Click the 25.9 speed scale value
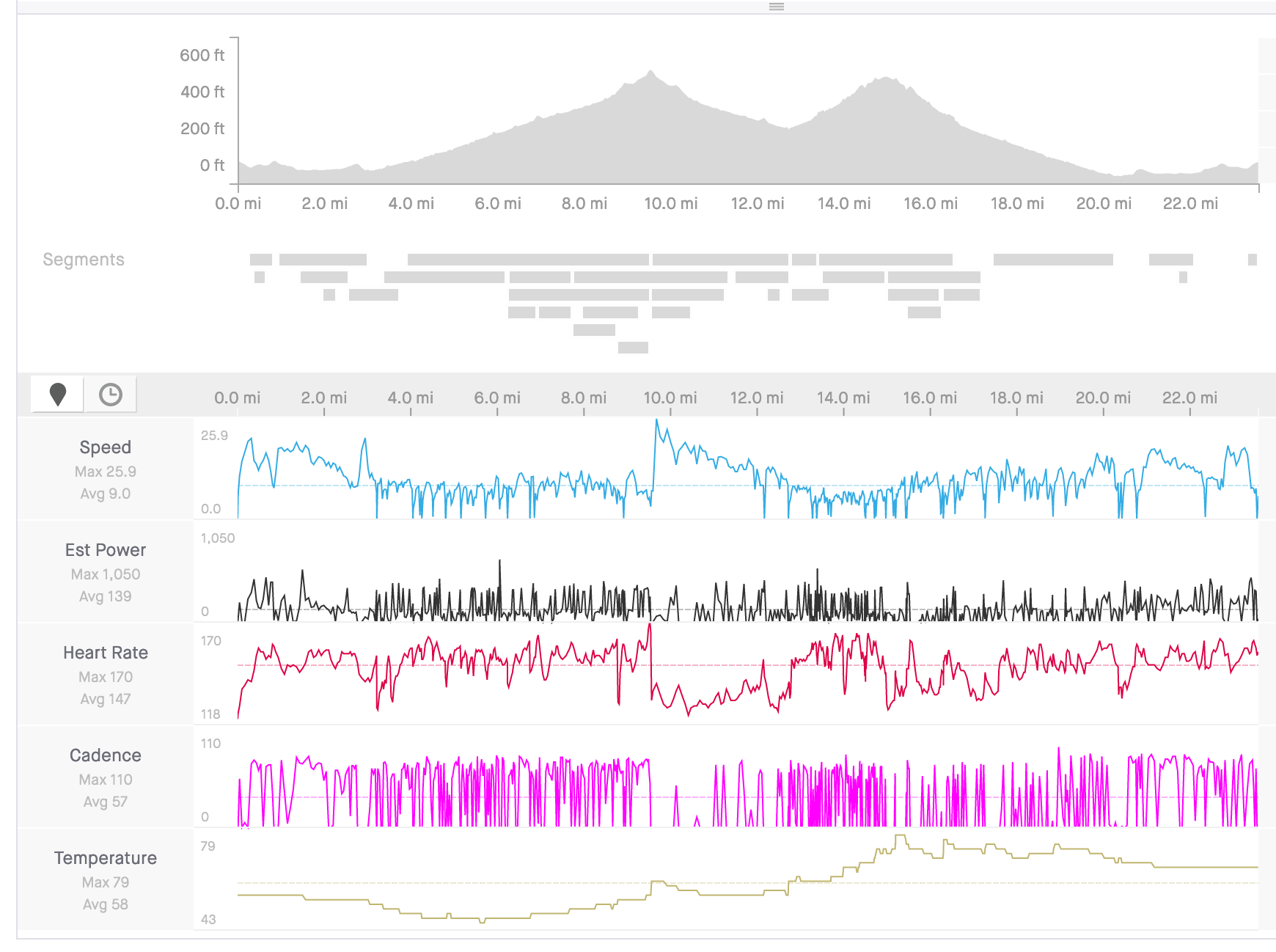 [214, 436]
